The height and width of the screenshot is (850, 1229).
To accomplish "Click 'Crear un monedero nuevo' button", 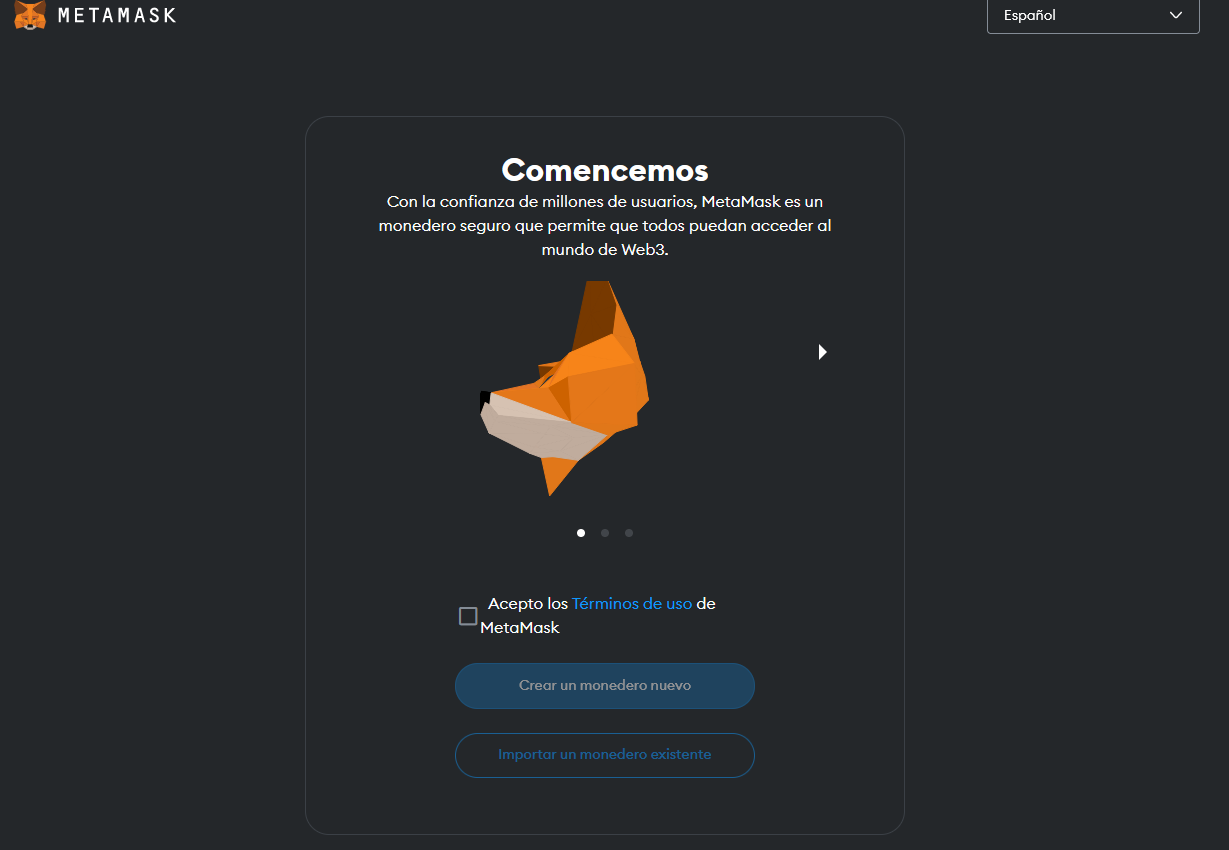I will pos(605,686).
